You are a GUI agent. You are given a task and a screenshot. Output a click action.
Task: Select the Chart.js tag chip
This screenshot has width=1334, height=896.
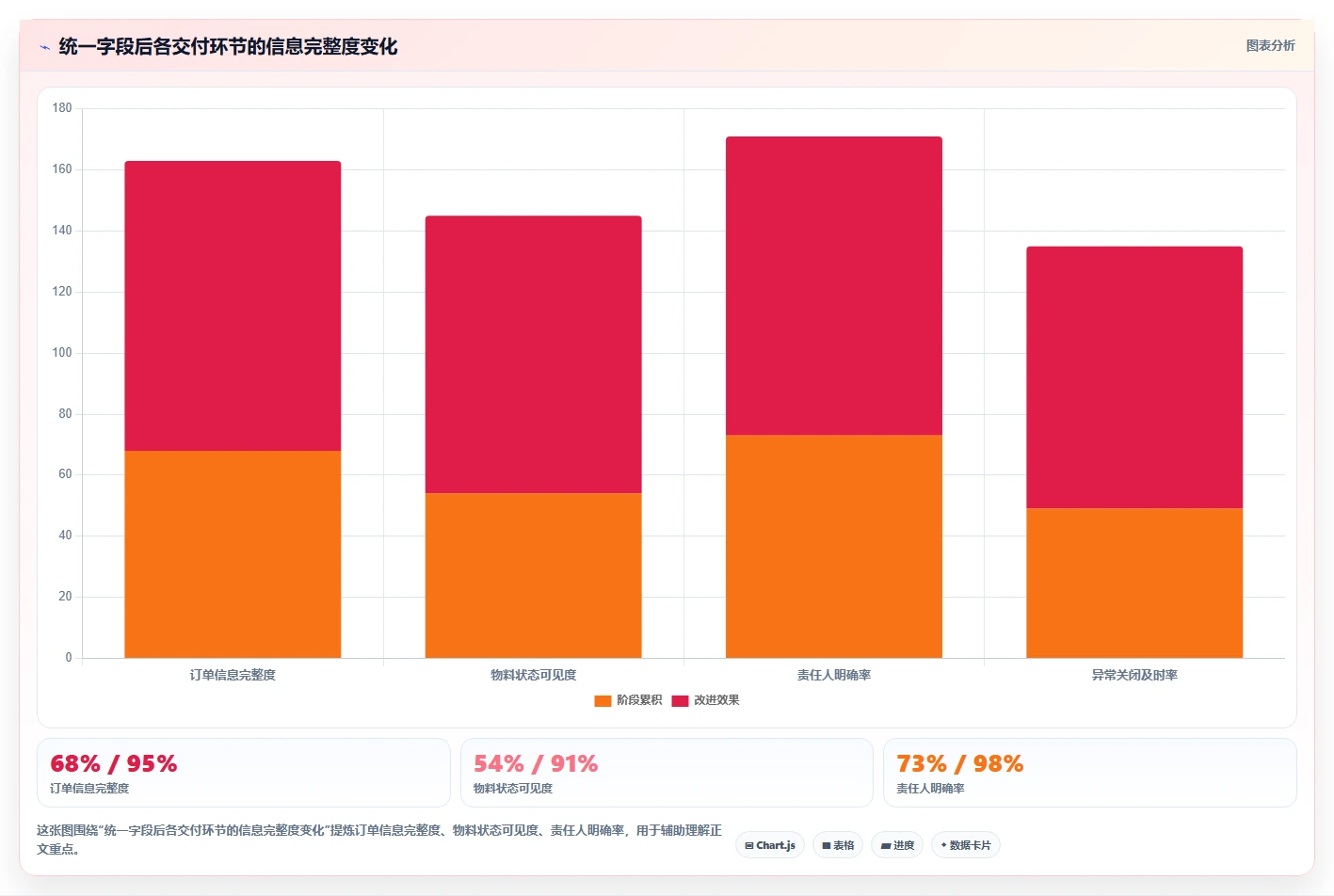(x=770, y=845)
